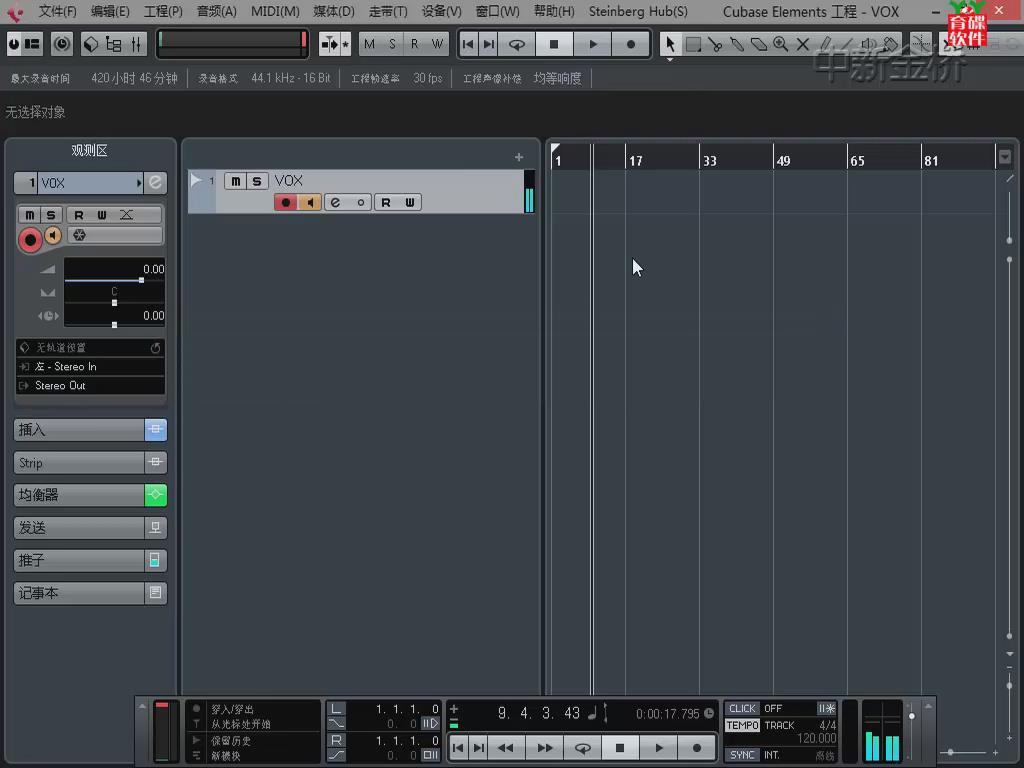Click transport panel rewind button
This screenshot has width=1024, height=768.
tap(505, 748)
